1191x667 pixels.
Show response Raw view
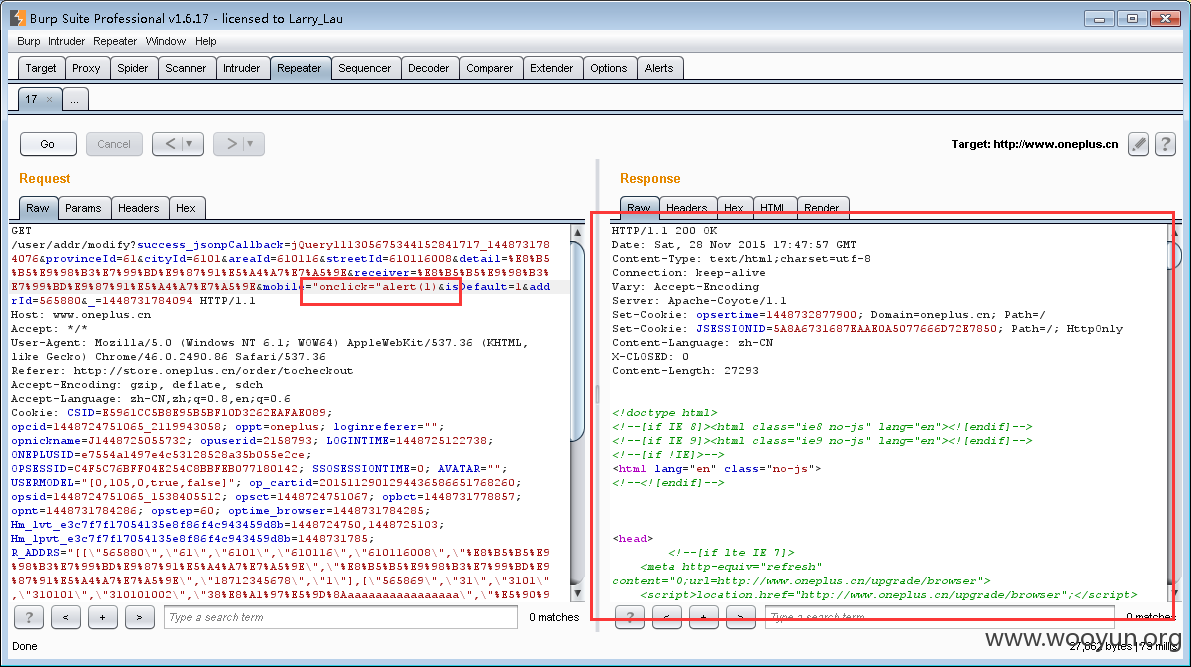tap(639, 207)
